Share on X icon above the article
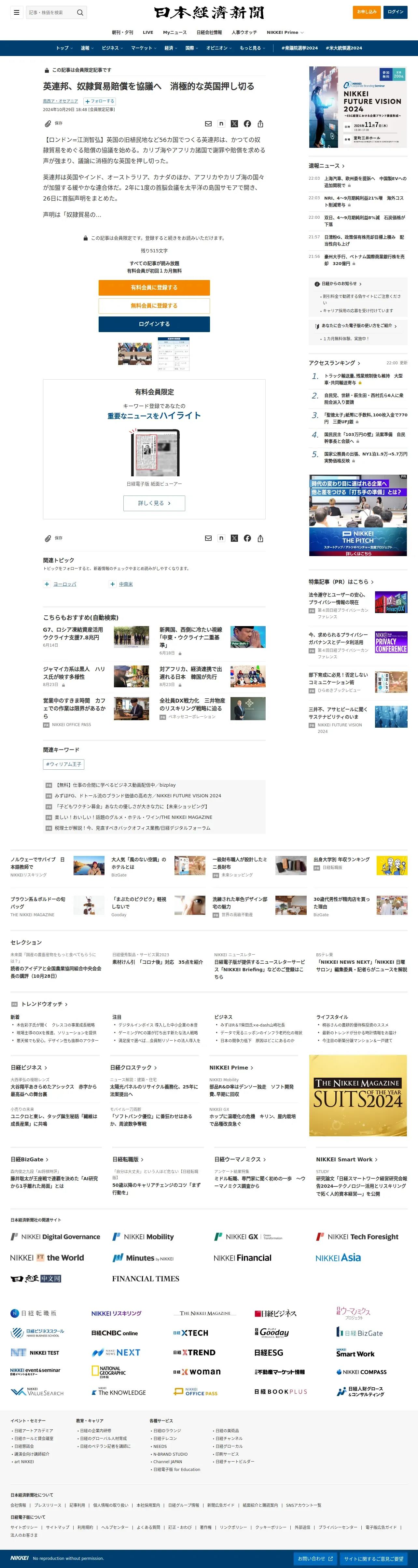 click(234, 124)
